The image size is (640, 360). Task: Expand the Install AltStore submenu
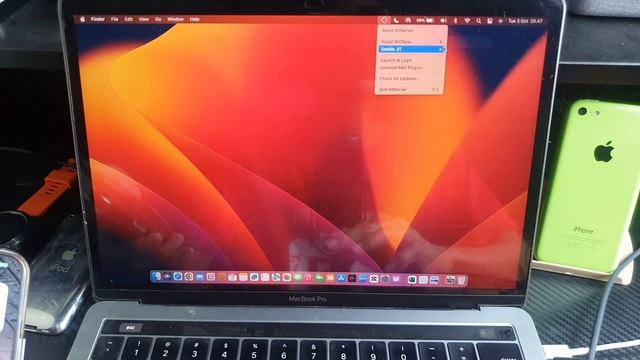pyautogui.click(x=410, y=42)
